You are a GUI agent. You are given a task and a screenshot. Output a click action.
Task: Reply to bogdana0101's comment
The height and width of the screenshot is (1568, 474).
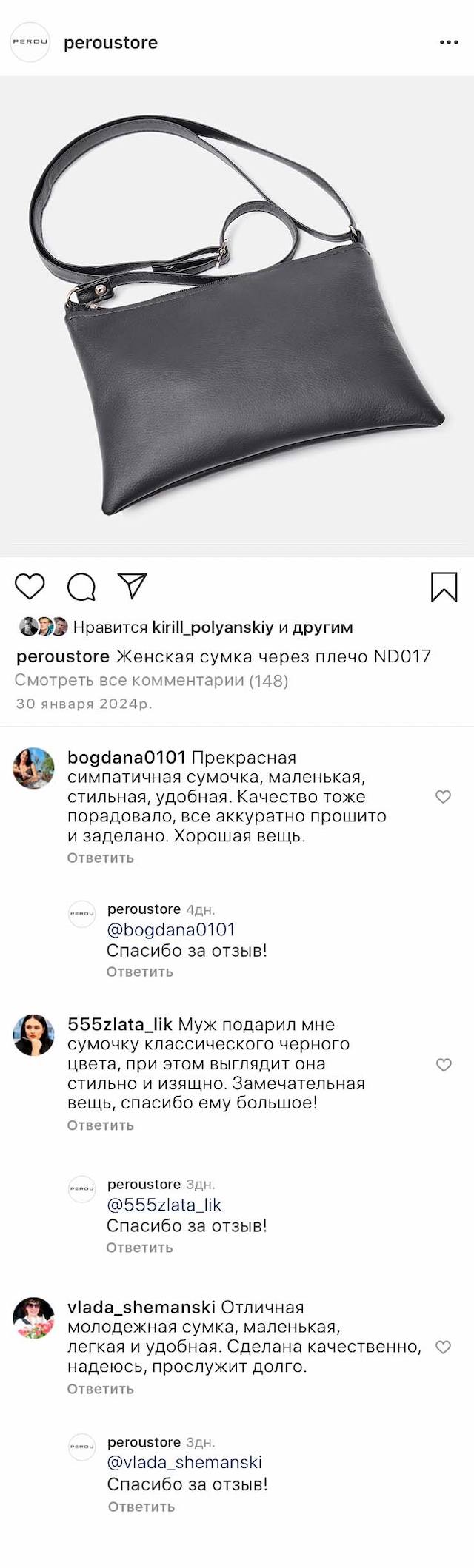[101, 858]
